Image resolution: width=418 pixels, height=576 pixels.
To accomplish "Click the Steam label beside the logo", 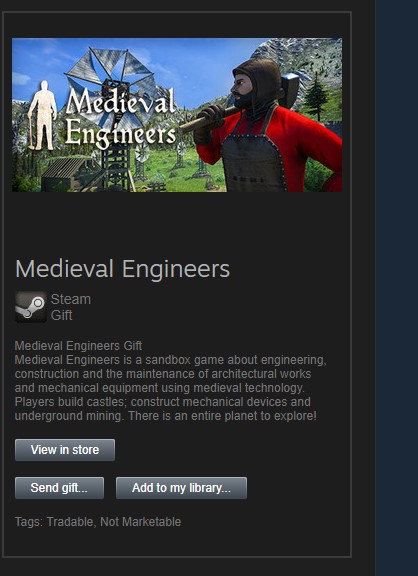I will coord(71,299).
